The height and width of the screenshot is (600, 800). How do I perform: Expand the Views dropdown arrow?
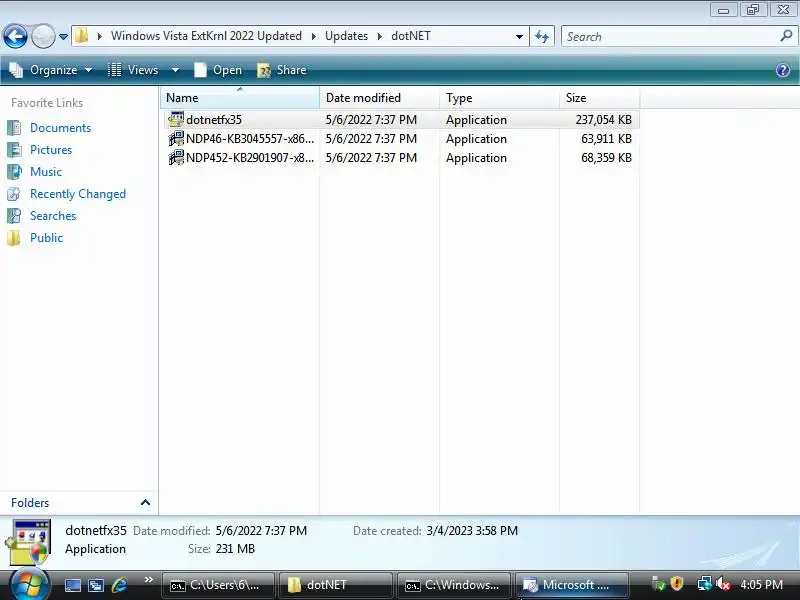click(x=175, y=70)
